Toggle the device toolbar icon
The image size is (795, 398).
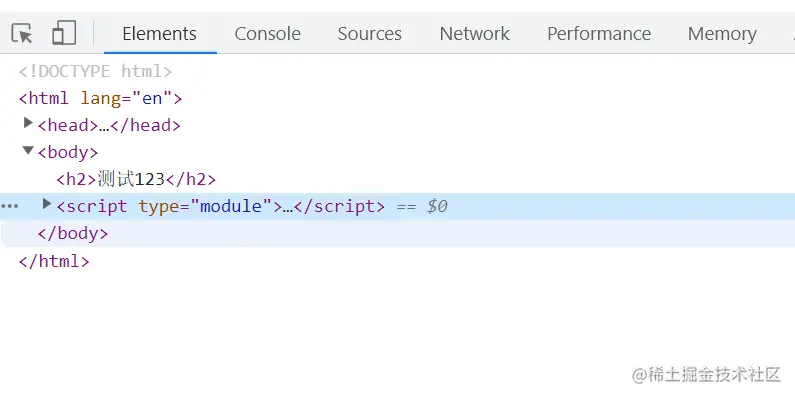point(64,33)
